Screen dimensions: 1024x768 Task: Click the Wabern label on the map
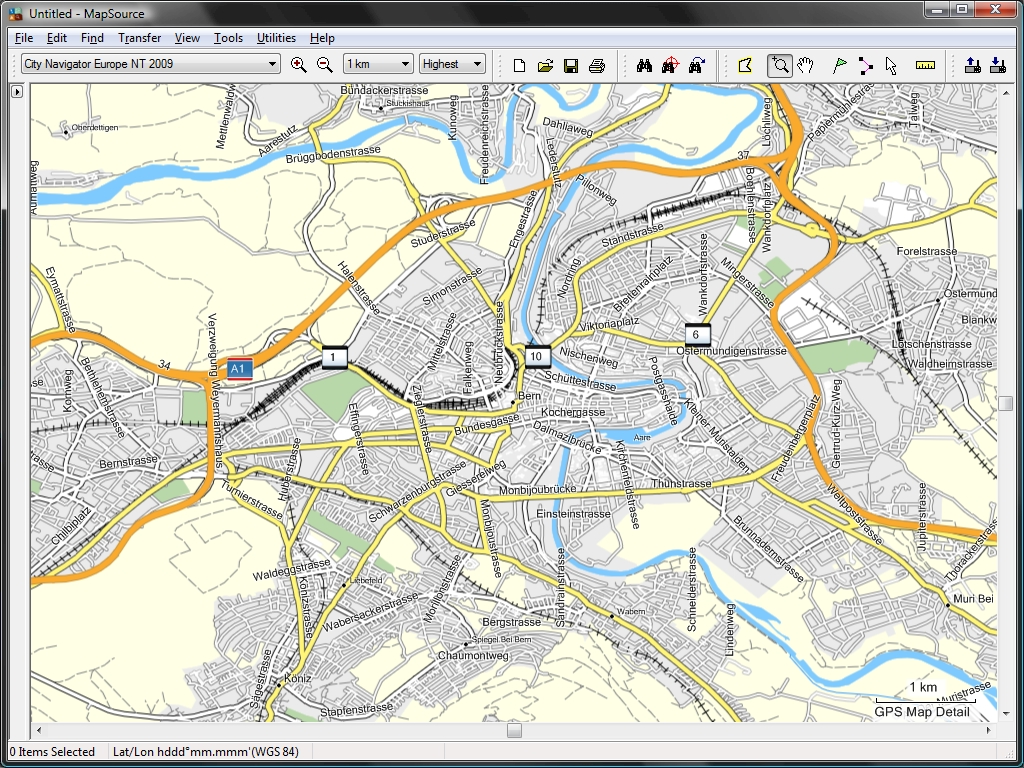631,611
